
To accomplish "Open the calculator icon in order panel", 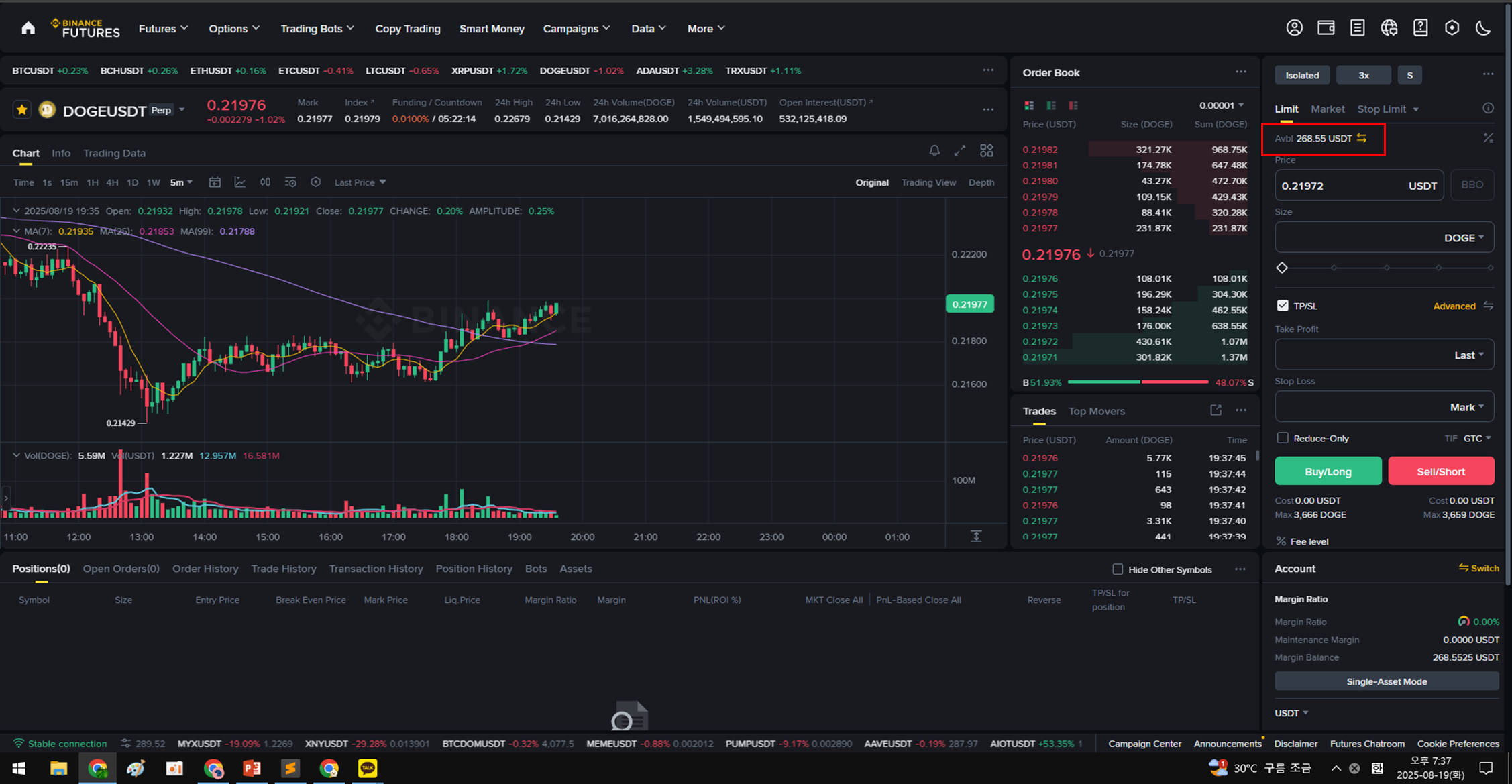I will click(x=1488, y=138).
